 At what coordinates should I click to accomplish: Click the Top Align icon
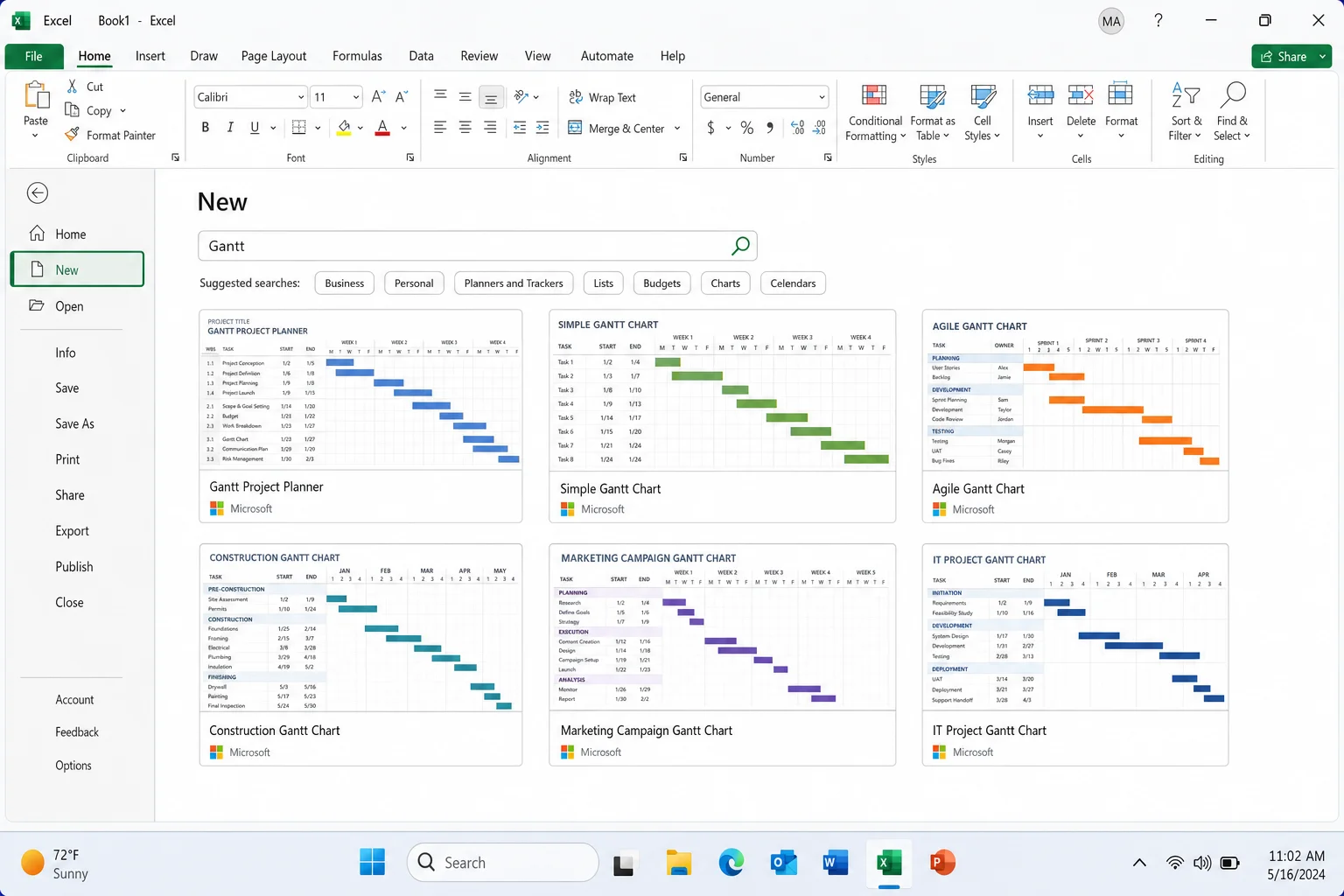441,97
